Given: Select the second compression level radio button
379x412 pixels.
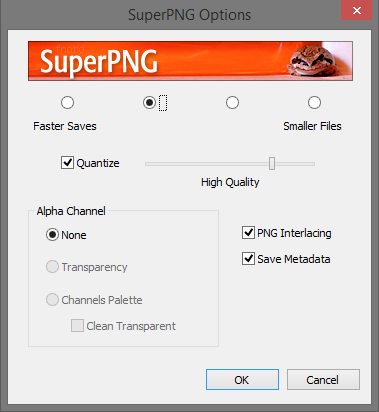Looking at the screenshot, I should 149,103.
